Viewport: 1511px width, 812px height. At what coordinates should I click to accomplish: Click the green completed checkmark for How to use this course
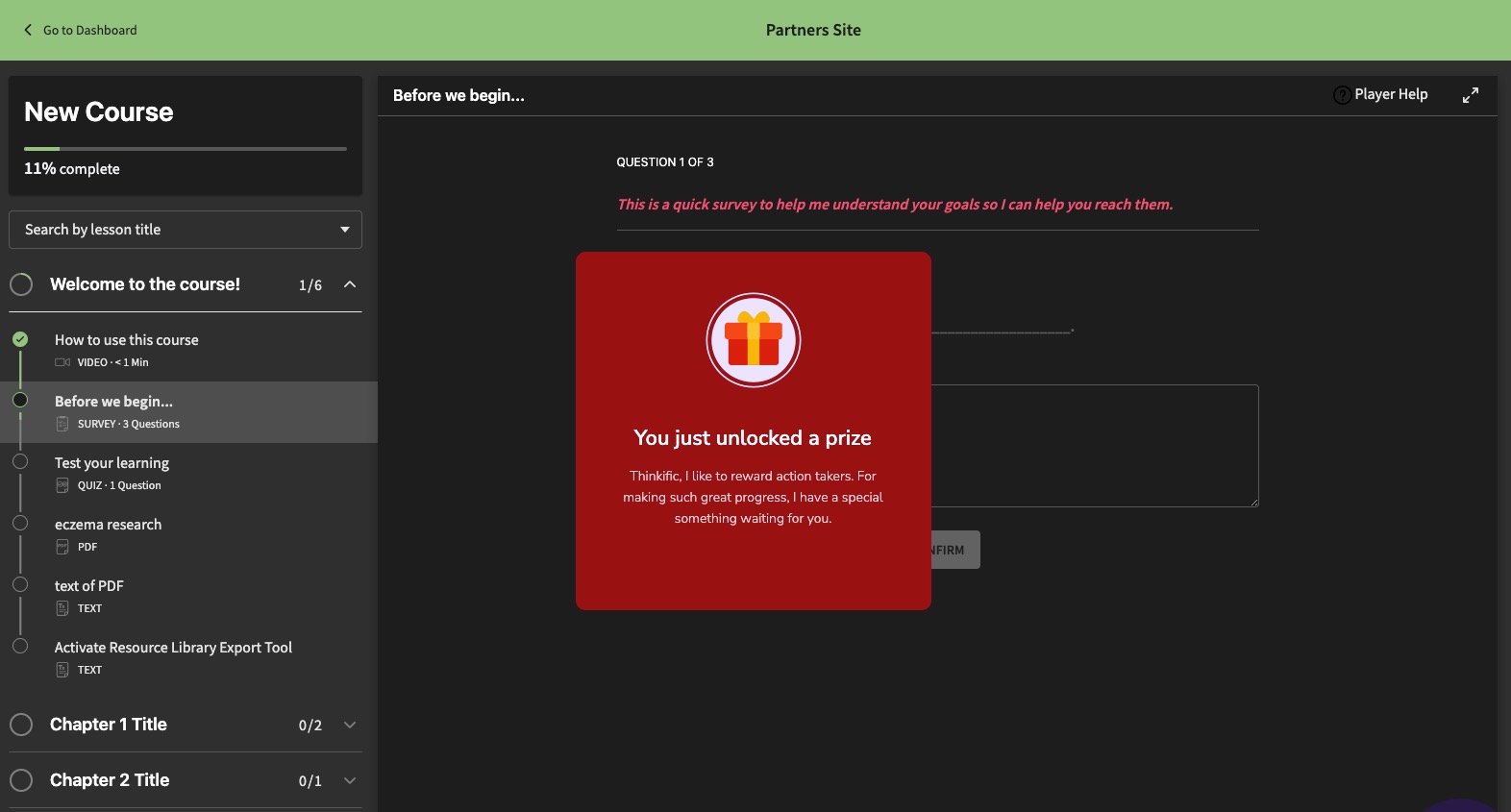(20, 339)
